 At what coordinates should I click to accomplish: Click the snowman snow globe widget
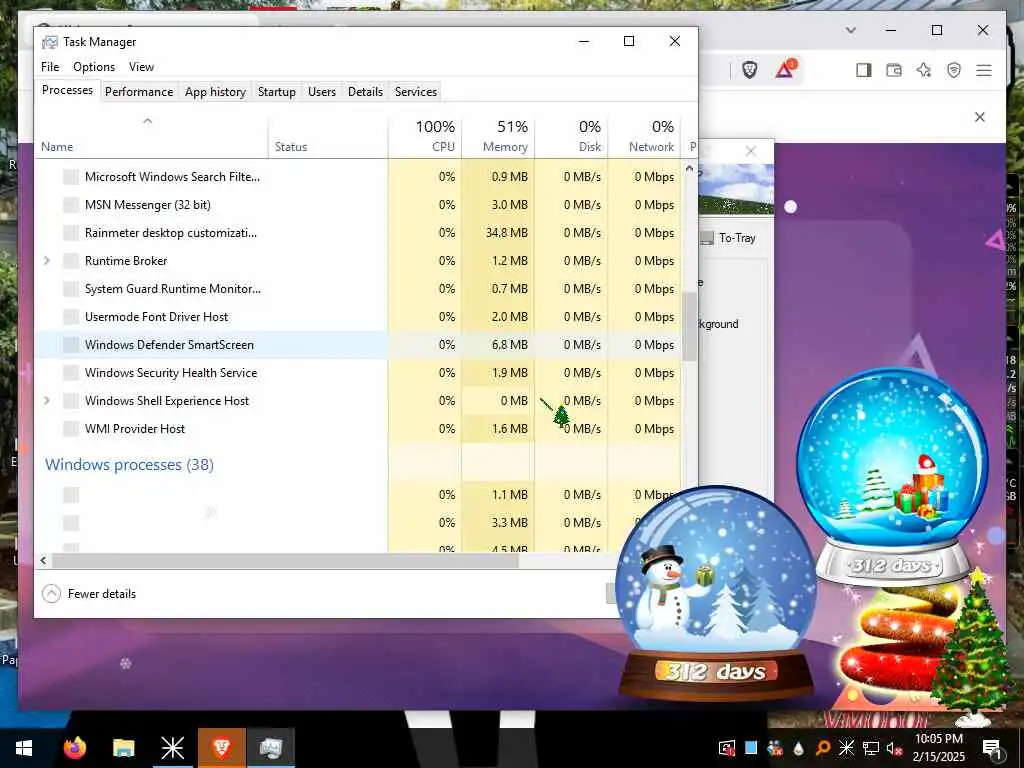[x=716, y=591]
